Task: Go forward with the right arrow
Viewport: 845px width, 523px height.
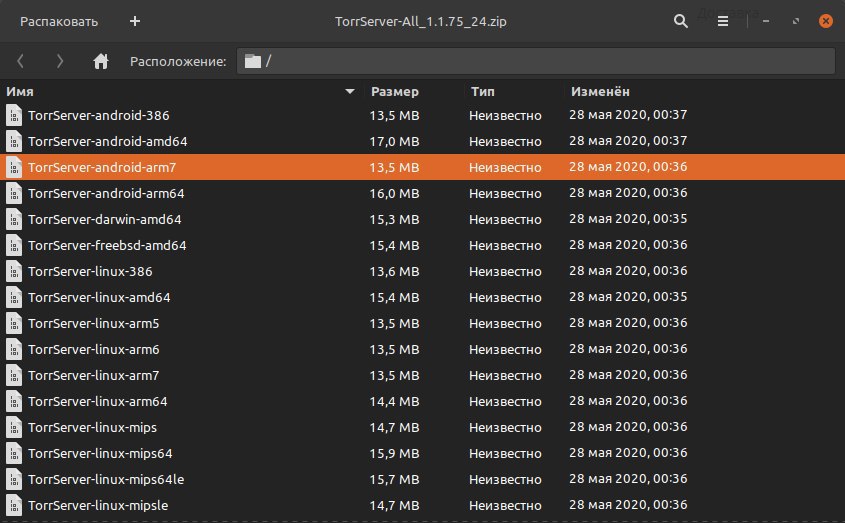Action: [60, 61]
